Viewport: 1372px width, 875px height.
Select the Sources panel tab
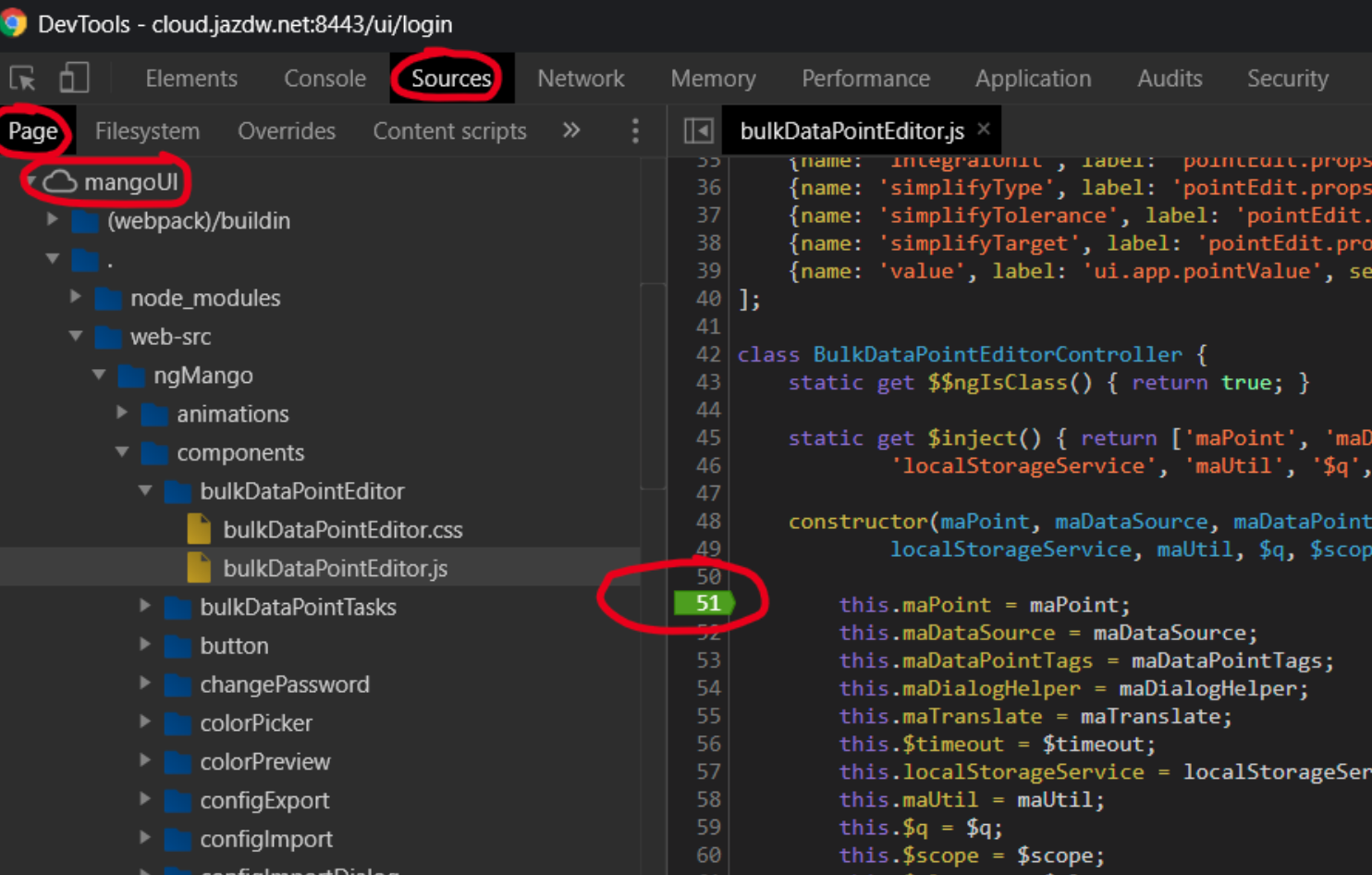point(451,79)
